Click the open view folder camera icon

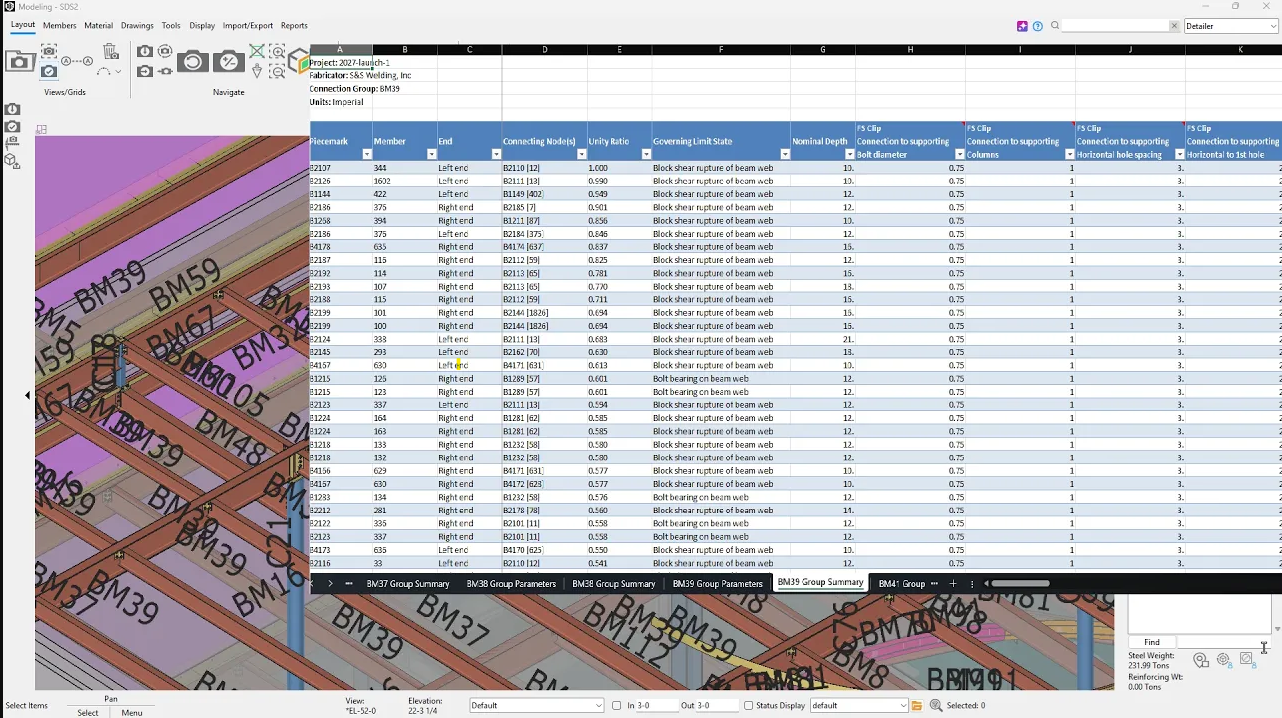point(20,61)
